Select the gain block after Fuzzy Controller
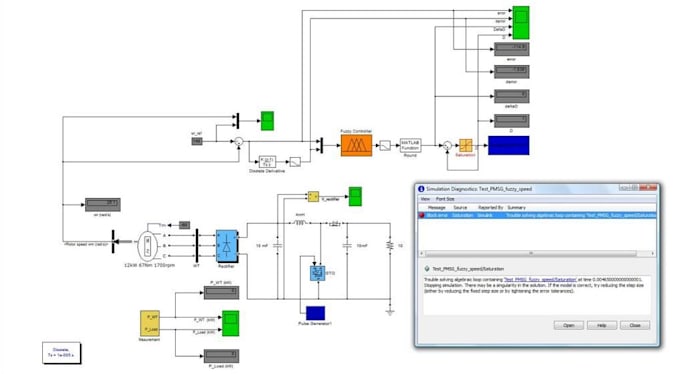 [x=385, y=146]
